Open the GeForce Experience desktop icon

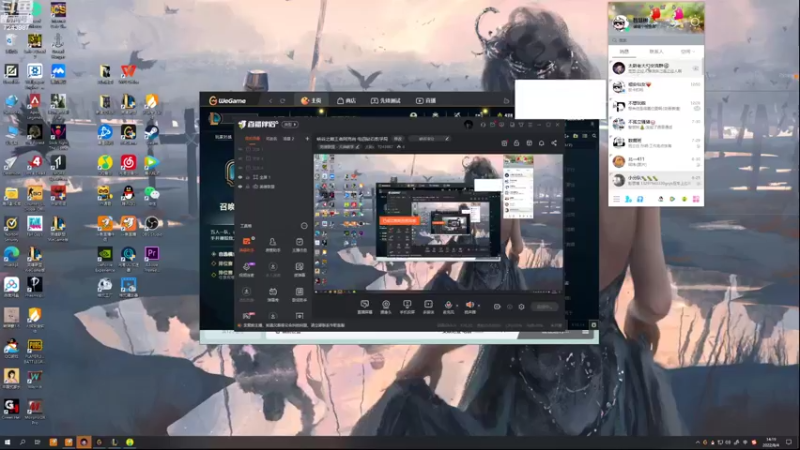pos(105,254)
